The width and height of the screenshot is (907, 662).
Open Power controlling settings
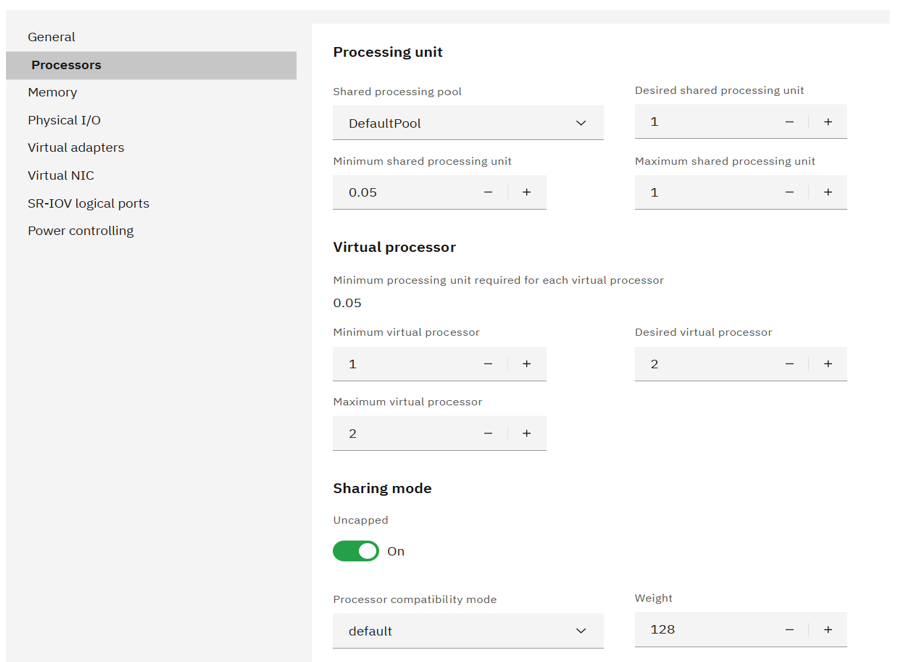coord(81,230)
